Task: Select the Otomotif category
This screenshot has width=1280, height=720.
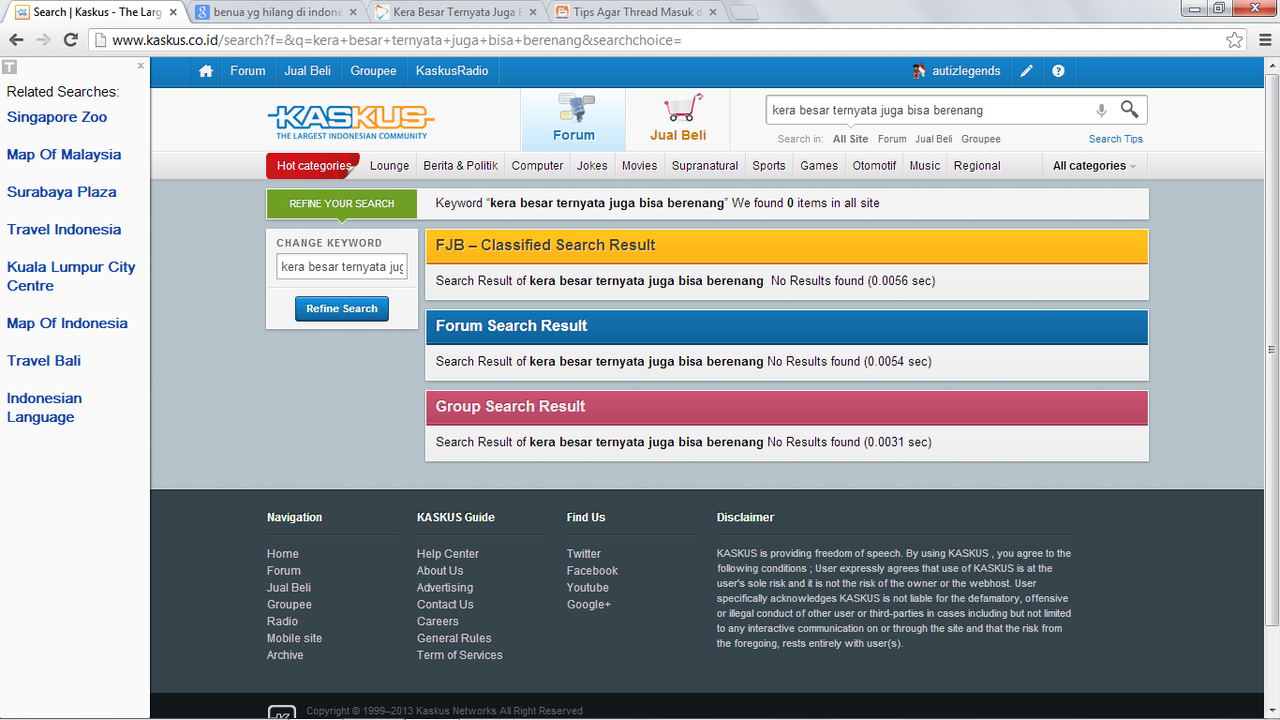Action: (x=875, y=166)
